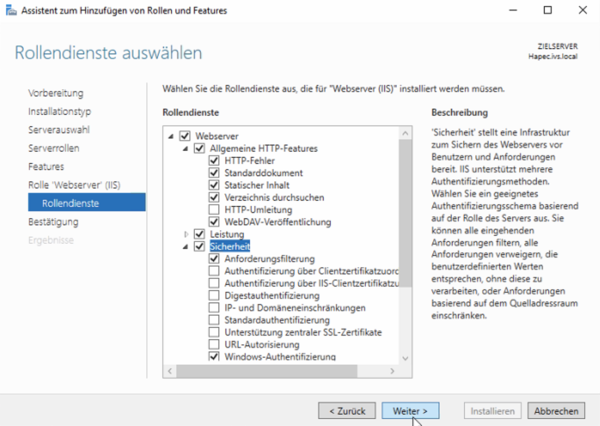The image size is (600, 426).
Task: Open Rolle 'Webserver' (IIS) step
Action: click(74, 185)
